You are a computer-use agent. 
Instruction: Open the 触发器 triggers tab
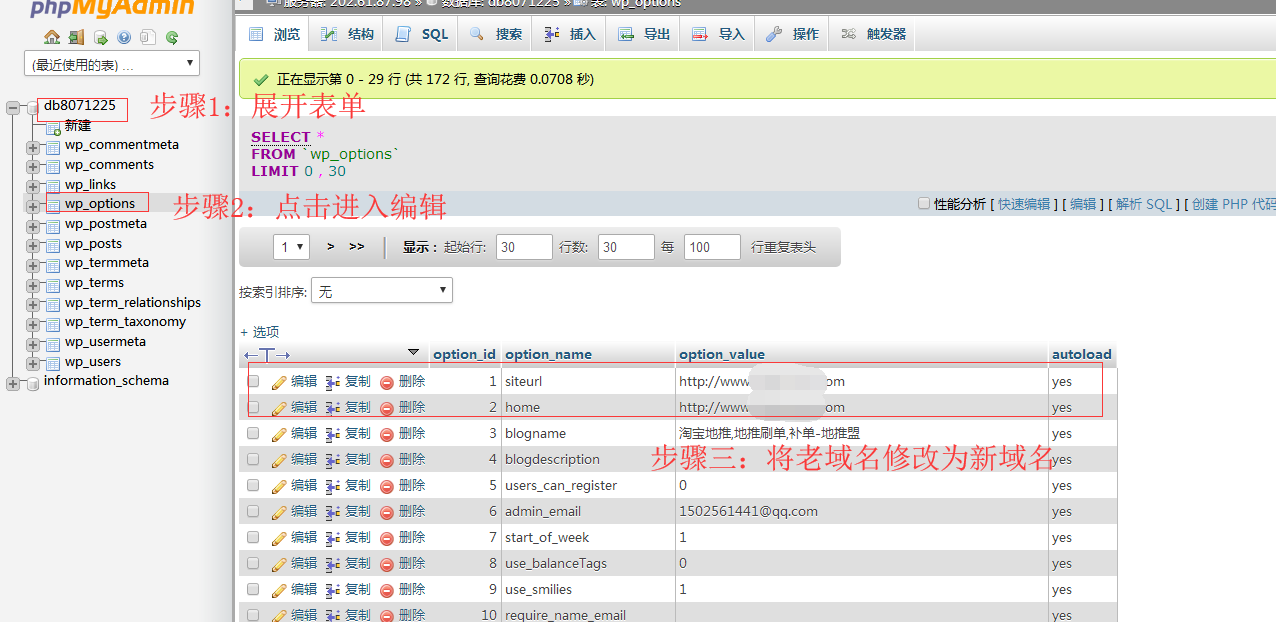point(873,34)
